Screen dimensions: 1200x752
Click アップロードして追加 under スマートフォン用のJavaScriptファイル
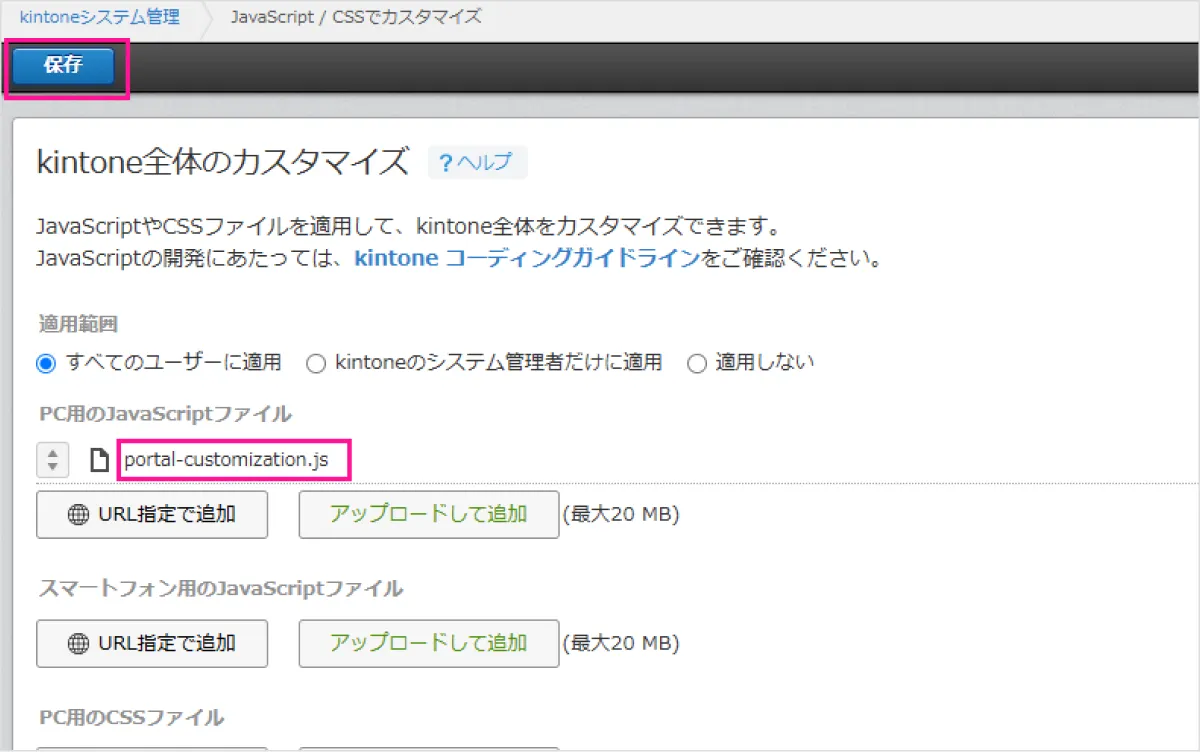tap(429, 643)
